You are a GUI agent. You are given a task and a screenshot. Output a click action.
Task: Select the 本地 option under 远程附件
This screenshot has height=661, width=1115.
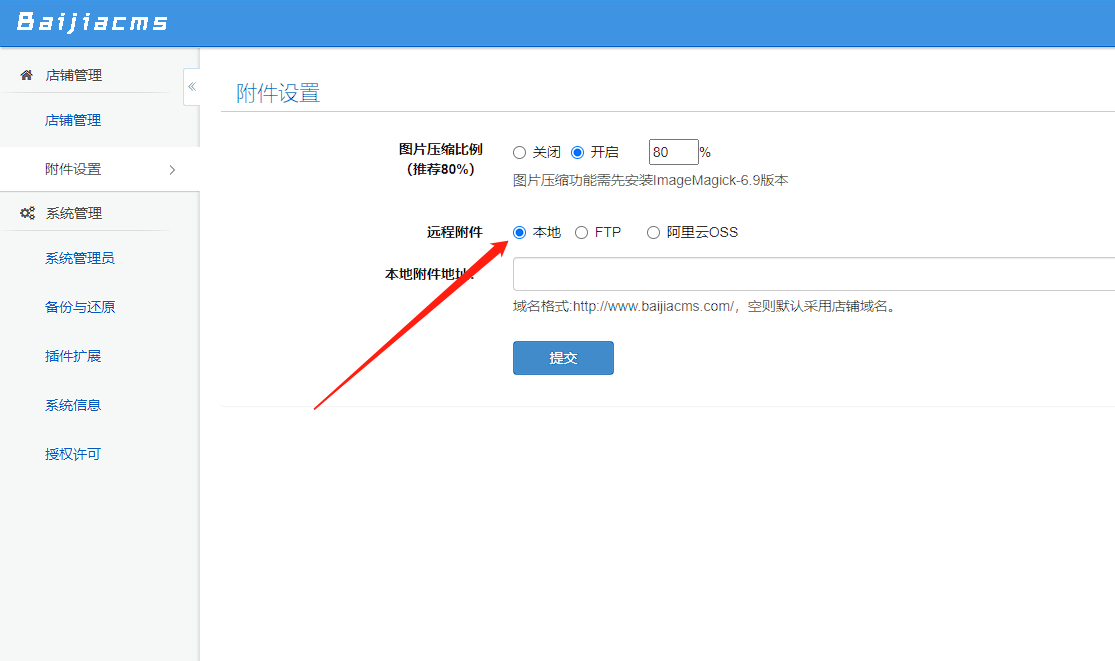click(519, 232)
